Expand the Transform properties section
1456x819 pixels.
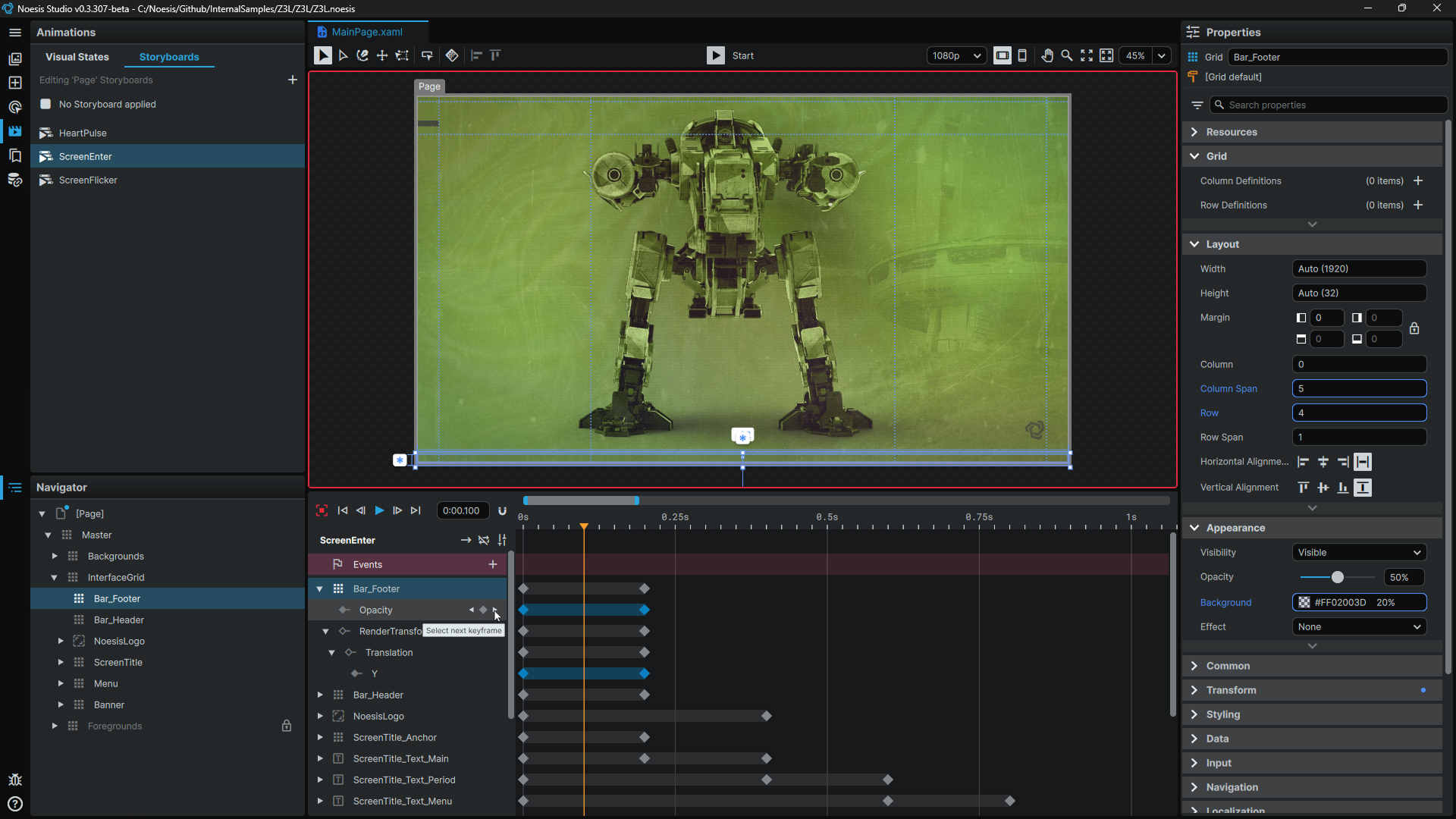[1312, 690]
